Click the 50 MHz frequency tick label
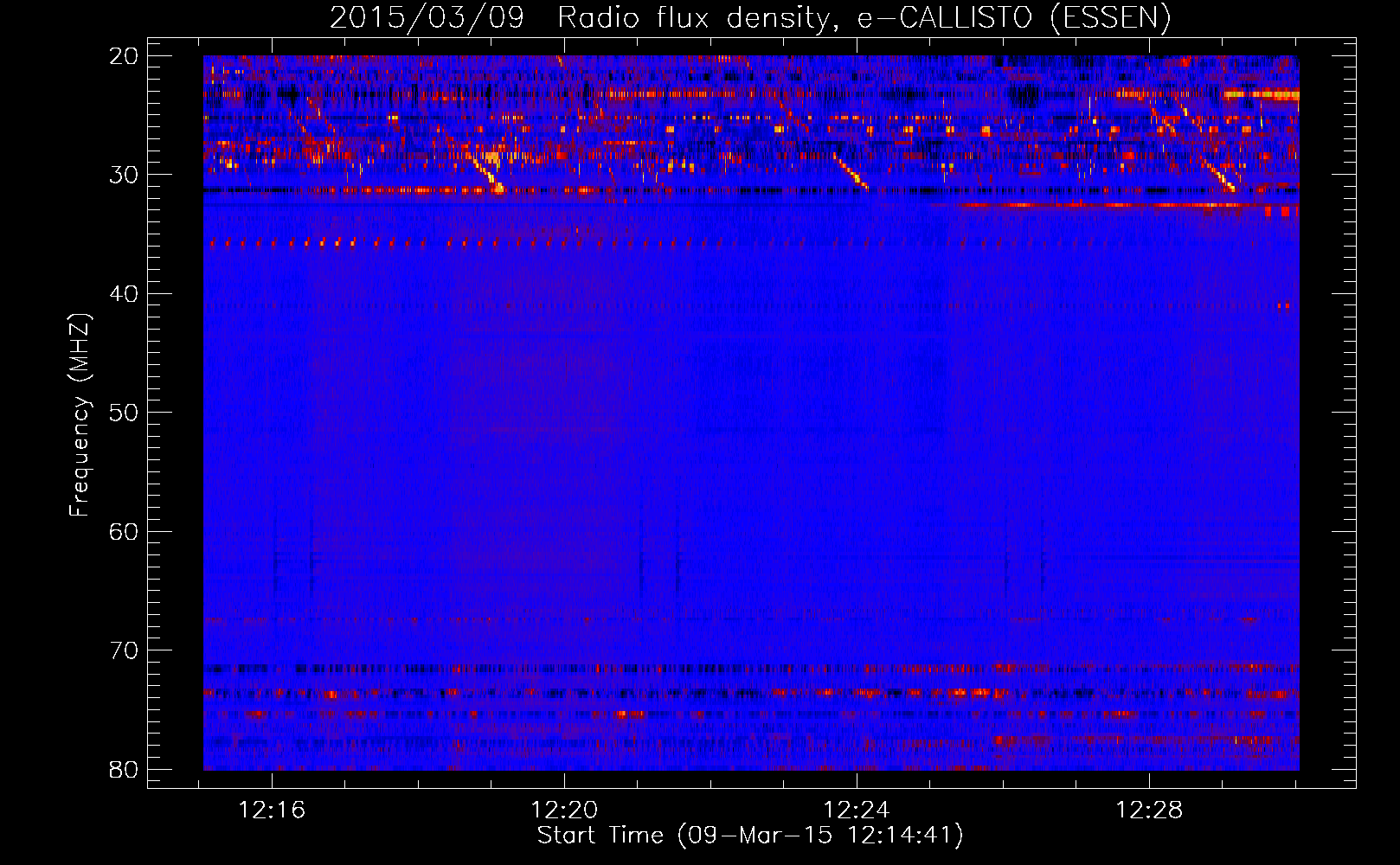This screenshot has height=865, width=1400. pos(124,413)
